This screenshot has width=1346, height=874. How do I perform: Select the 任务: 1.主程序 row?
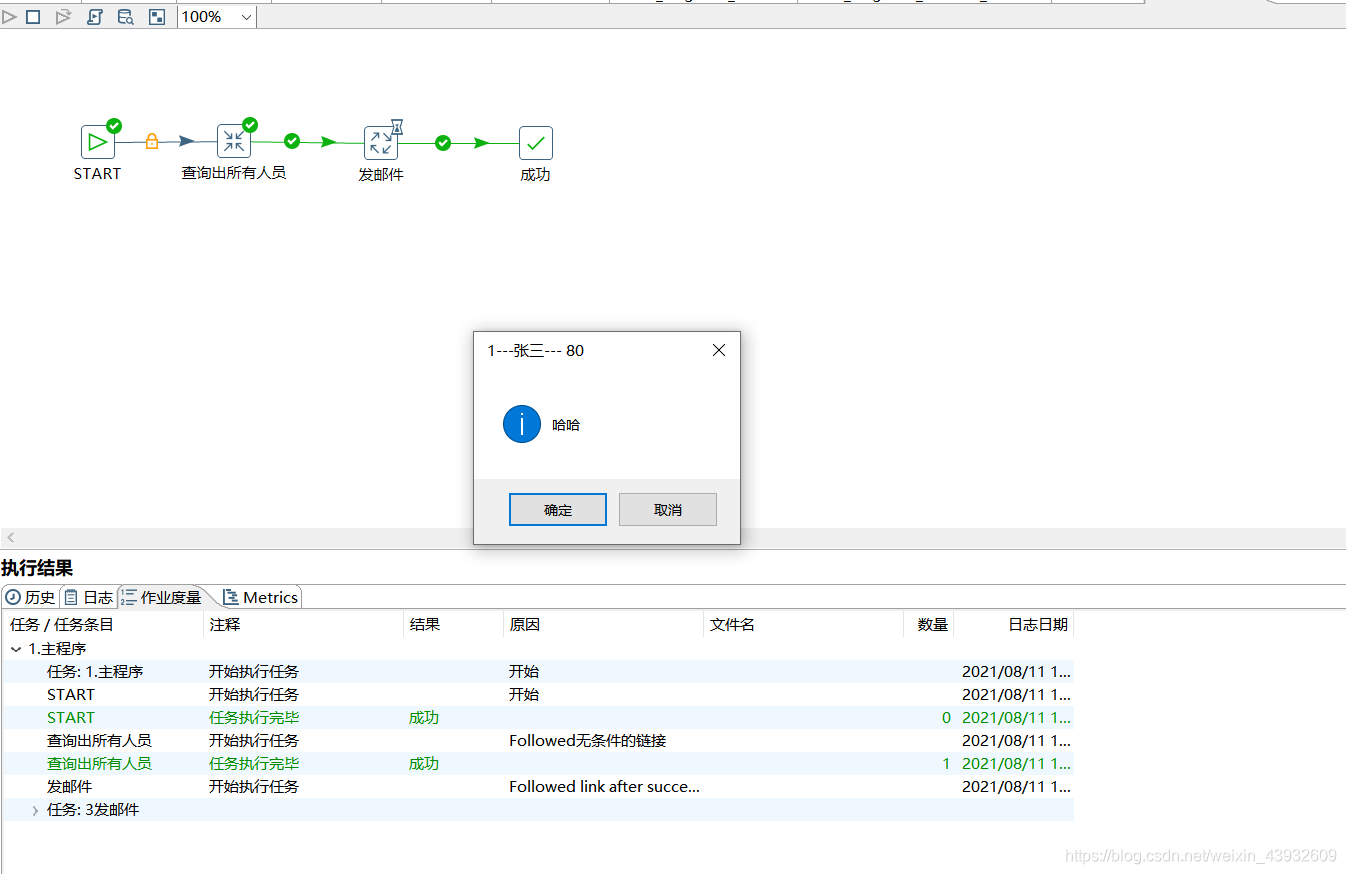tap(537, 671)
